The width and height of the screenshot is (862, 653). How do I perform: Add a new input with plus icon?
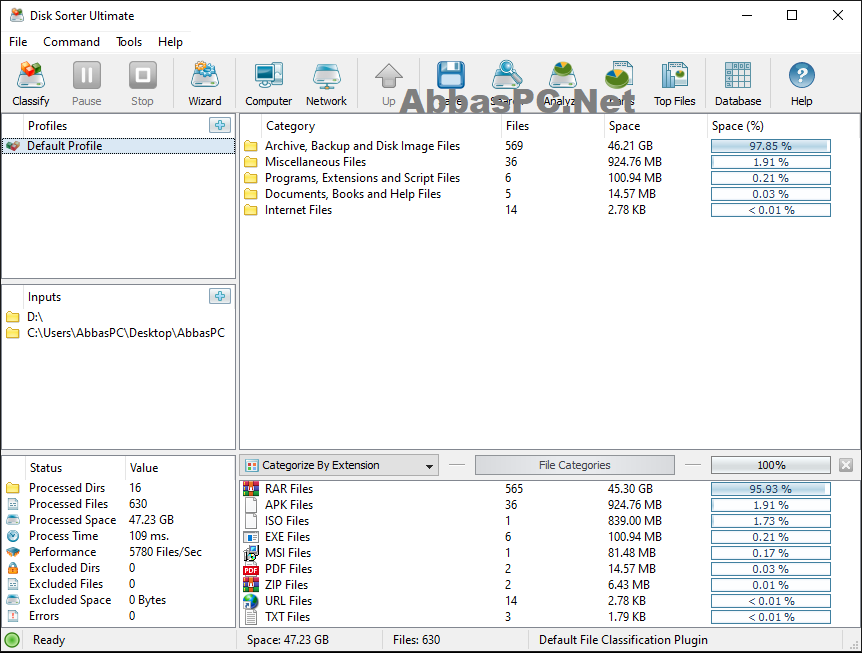(x=220, y=296)
